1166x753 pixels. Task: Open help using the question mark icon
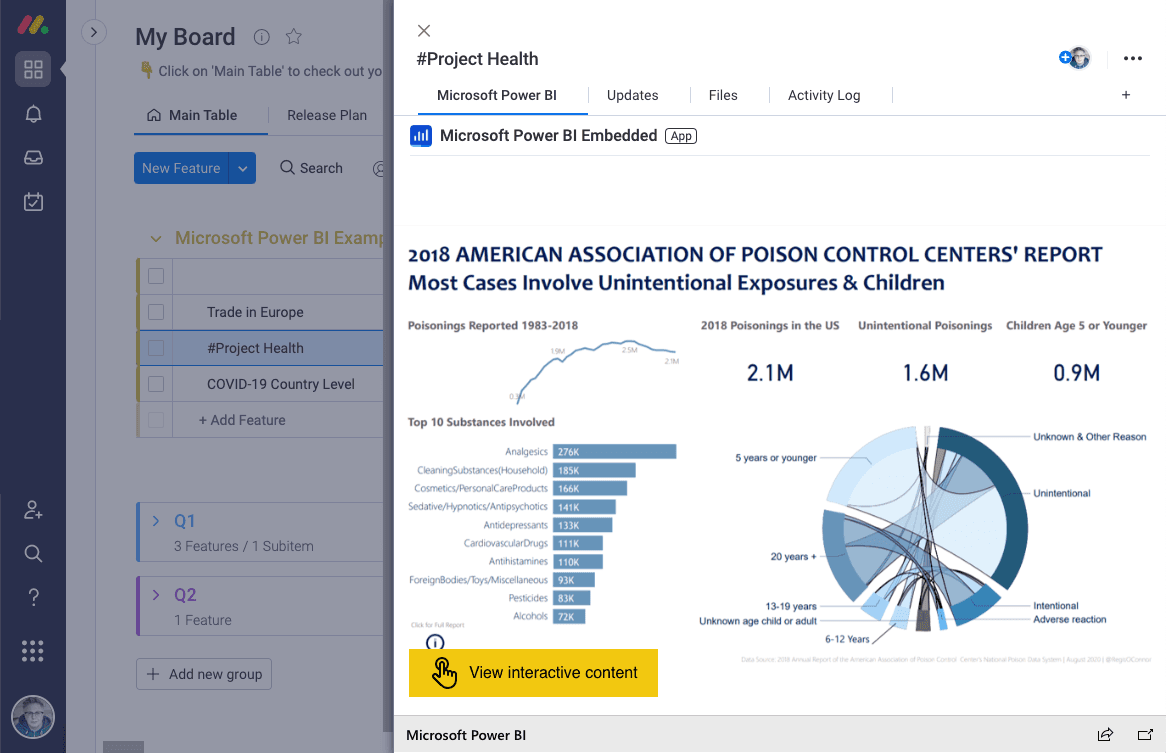pyautogui.click(x=33, y=597)
